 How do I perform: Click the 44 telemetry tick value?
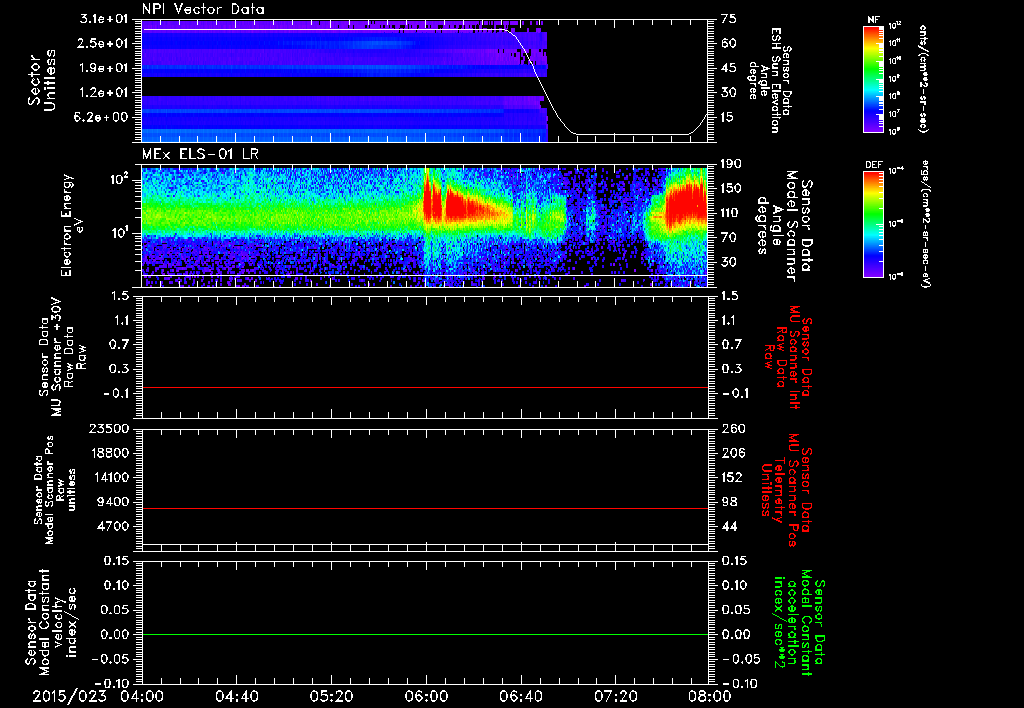[729, 526]
